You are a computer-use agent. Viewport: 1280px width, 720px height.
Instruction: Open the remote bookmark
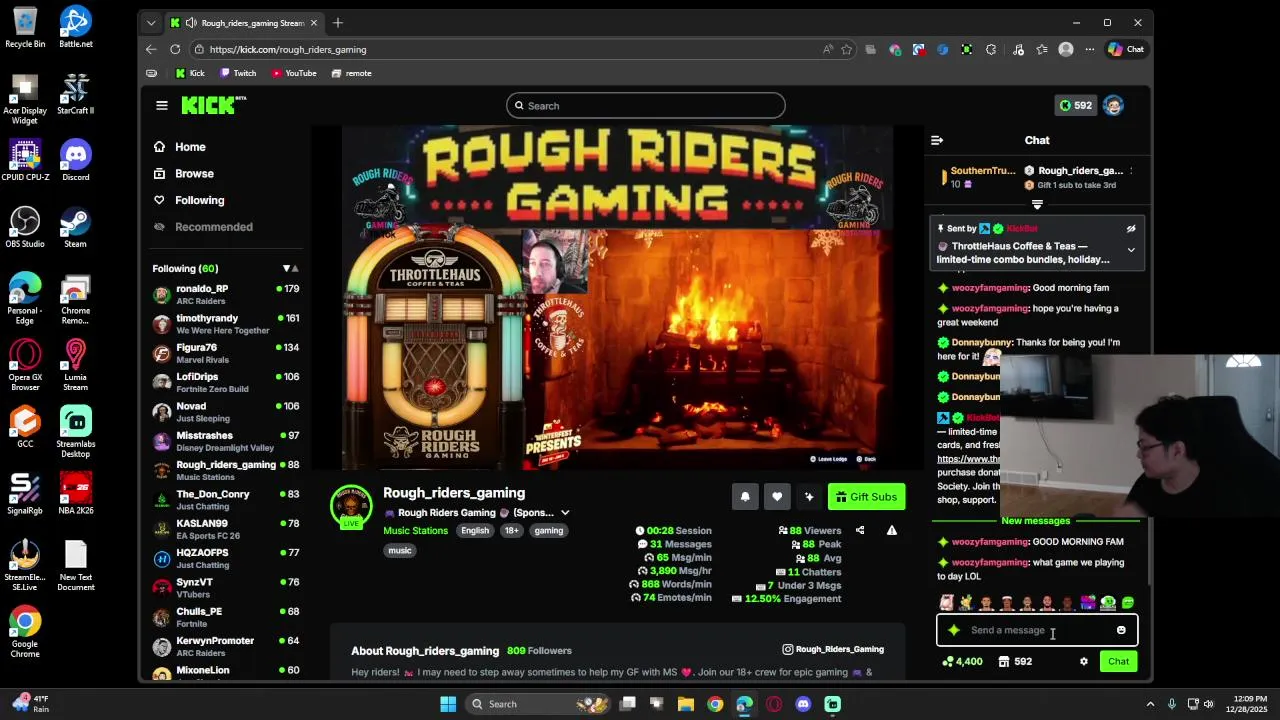point(351,73)
